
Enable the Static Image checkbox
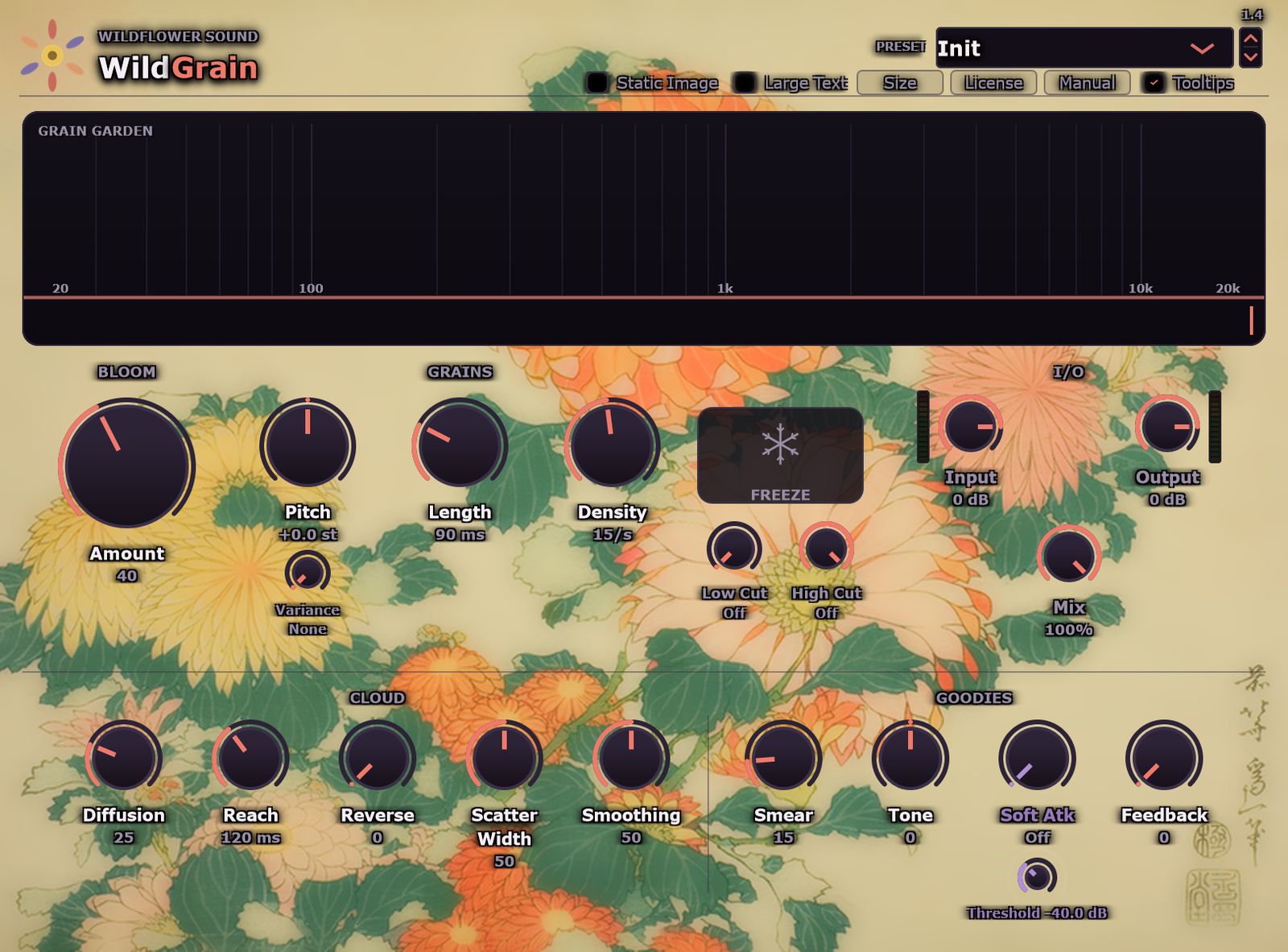pos(597,83)
